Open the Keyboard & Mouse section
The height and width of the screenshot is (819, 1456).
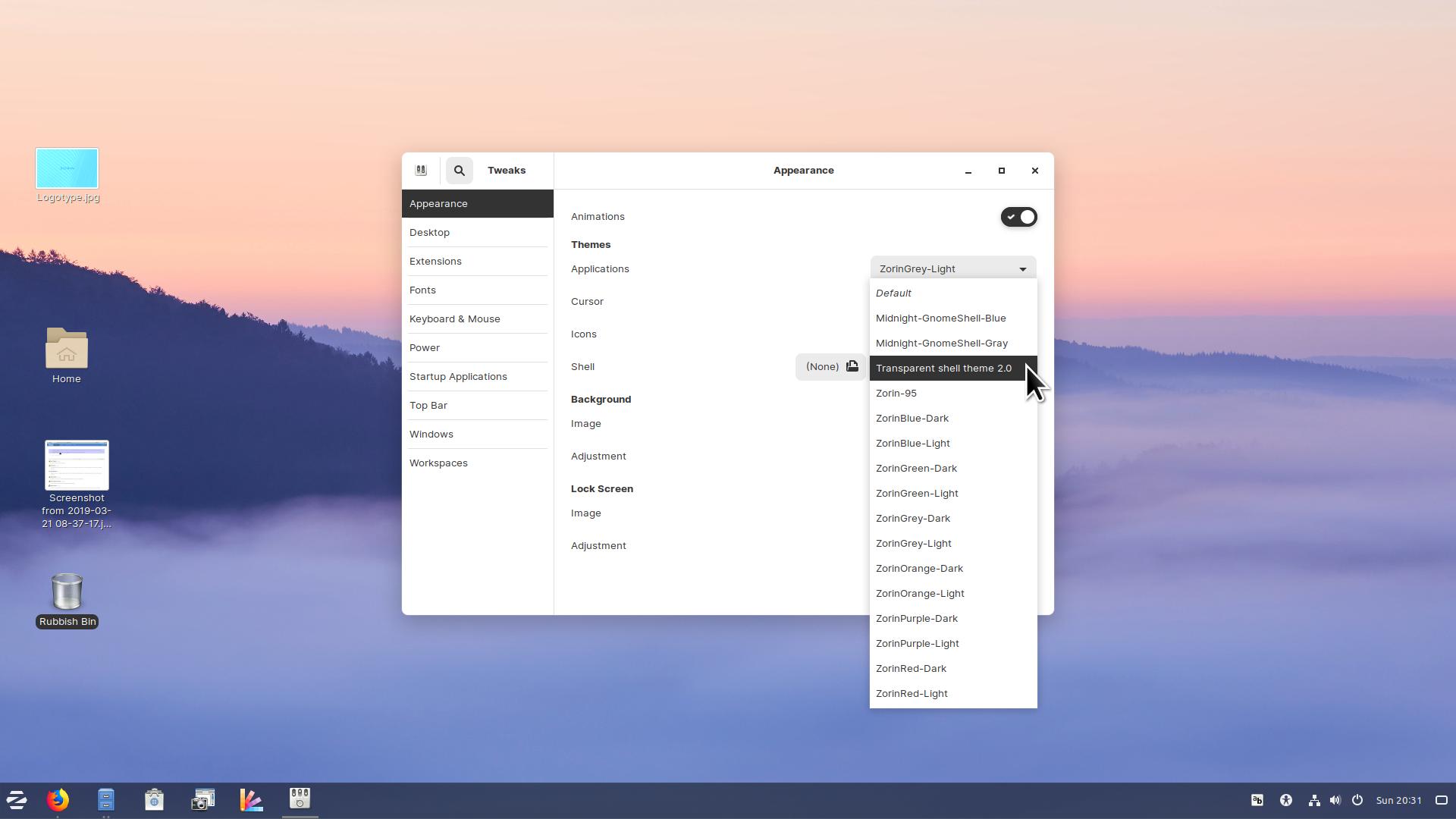tap(454, 319)
